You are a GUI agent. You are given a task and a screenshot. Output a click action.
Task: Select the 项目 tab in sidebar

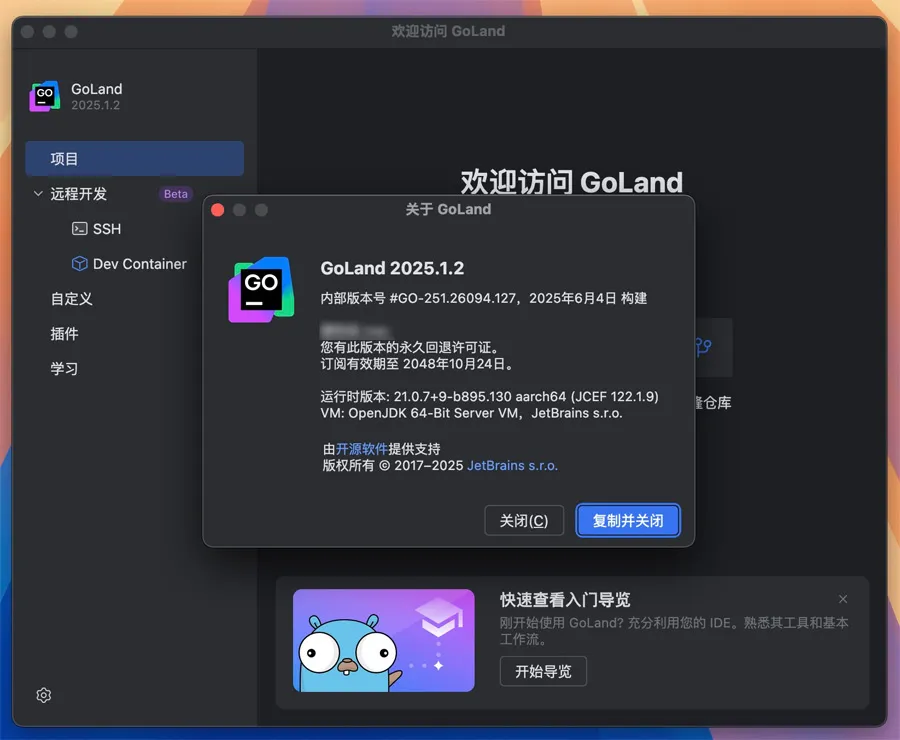pyautogui.click(x=134, y=159)
